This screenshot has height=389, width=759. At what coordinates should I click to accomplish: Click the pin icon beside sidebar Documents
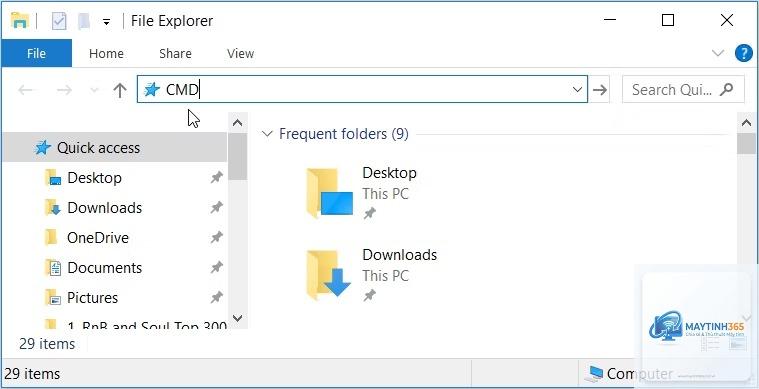coord(216,268)
